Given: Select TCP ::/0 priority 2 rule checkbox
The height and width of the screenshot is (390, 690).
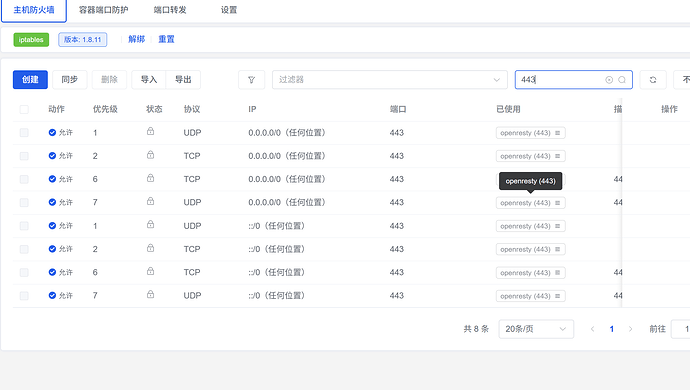Looking at the screenshot, I should [x=24, y=249].
